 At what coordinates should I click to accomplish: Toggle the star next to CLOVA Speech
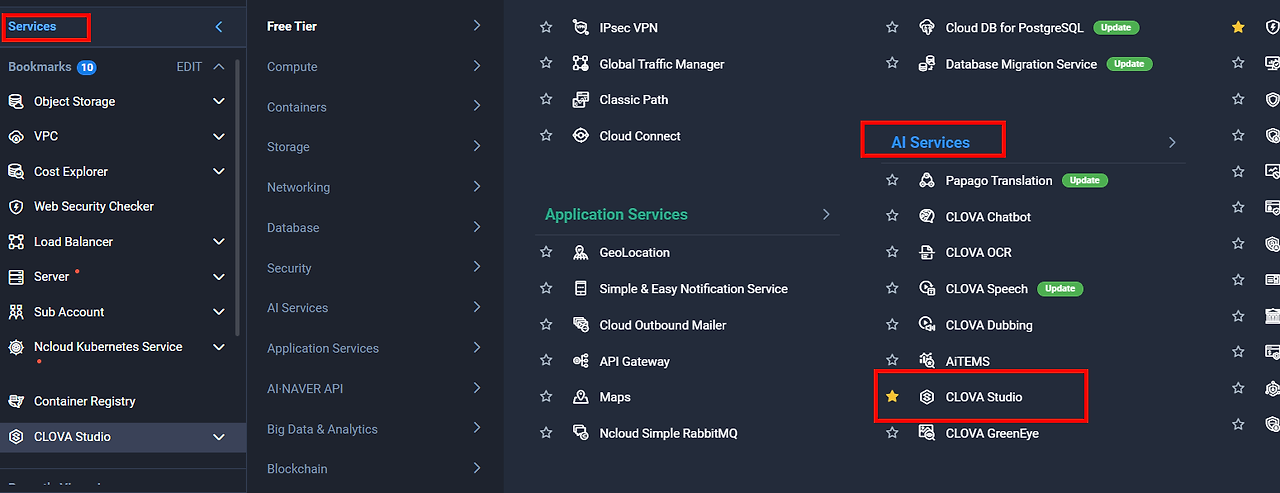tap(892, 288)
